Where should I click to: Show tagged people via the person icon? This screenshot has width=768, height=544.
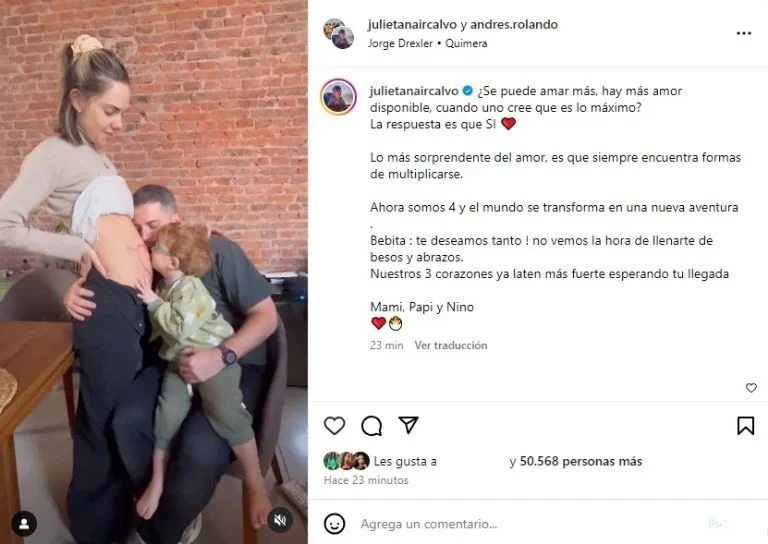(24, 524)
